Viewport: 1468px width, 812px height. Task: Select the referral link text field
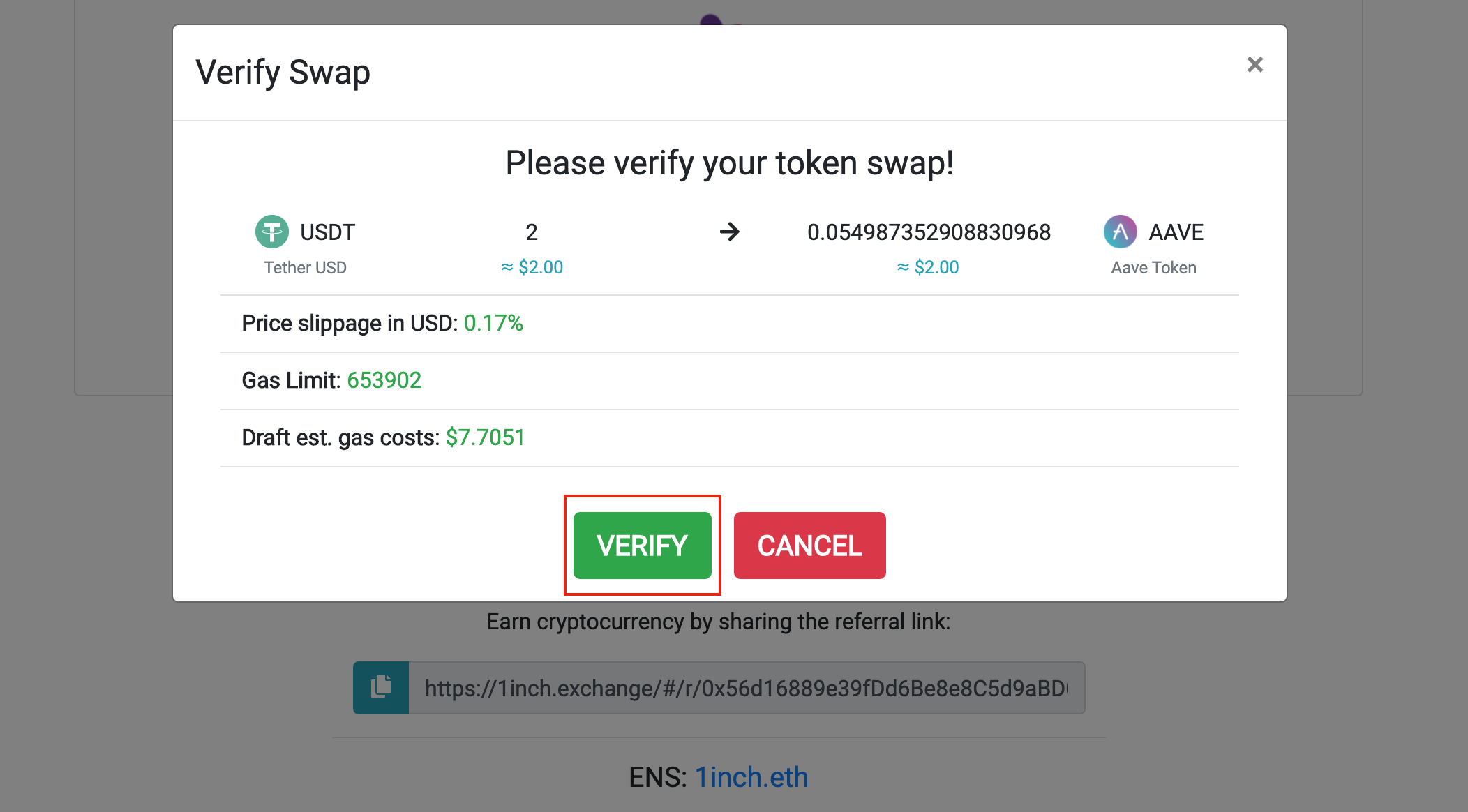pos(747,688)
